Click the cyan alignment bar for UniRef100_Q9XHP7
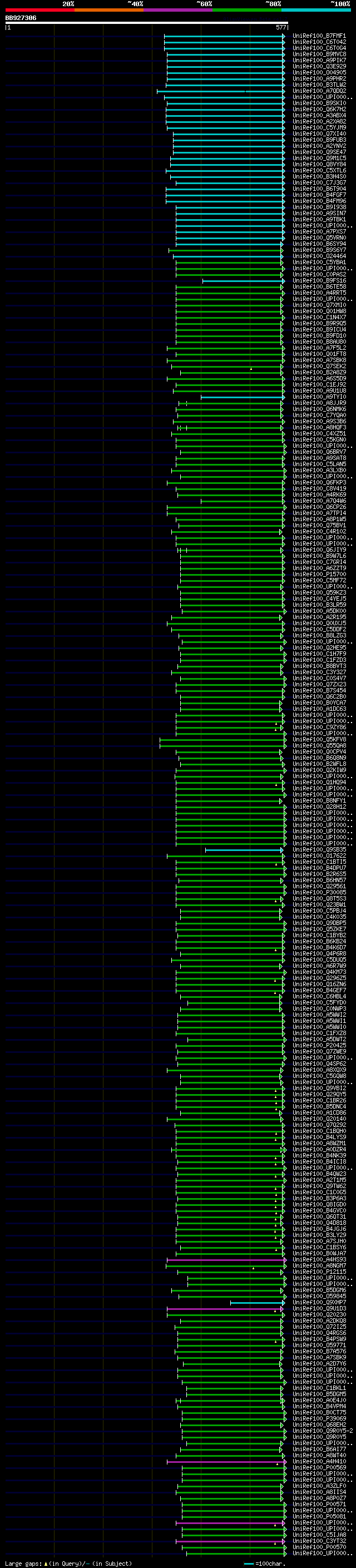 tap(258, 1303)
